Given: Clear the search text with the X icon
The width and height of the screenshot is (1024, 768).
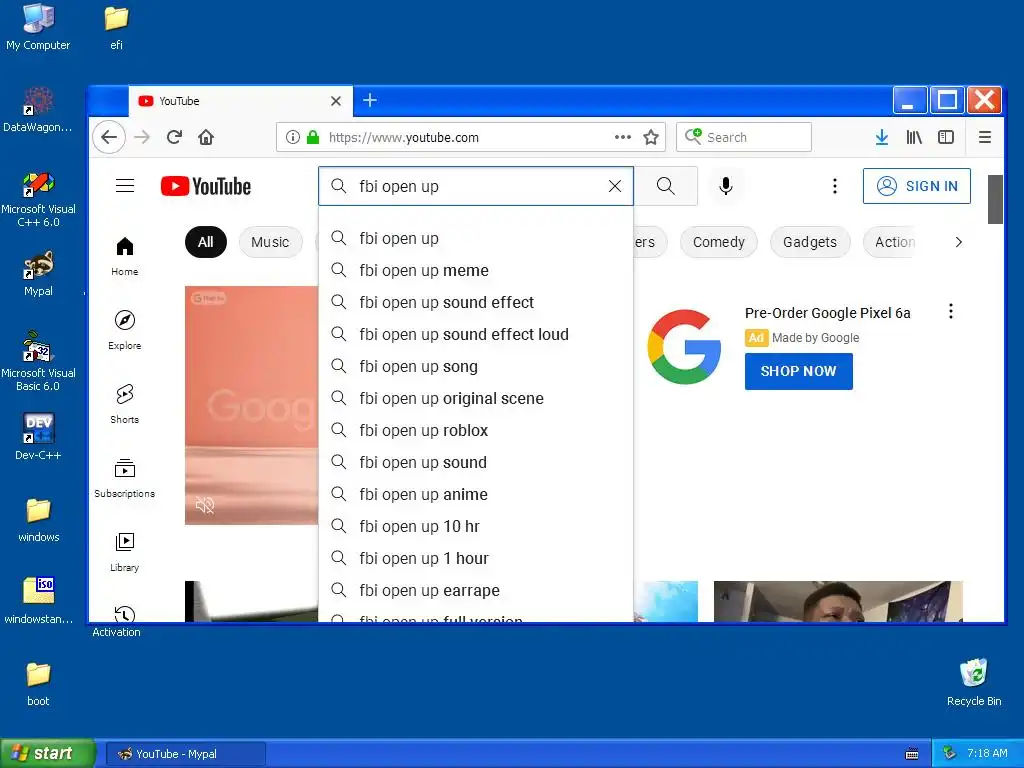Looking at the screenshot, I should point(615,186).
